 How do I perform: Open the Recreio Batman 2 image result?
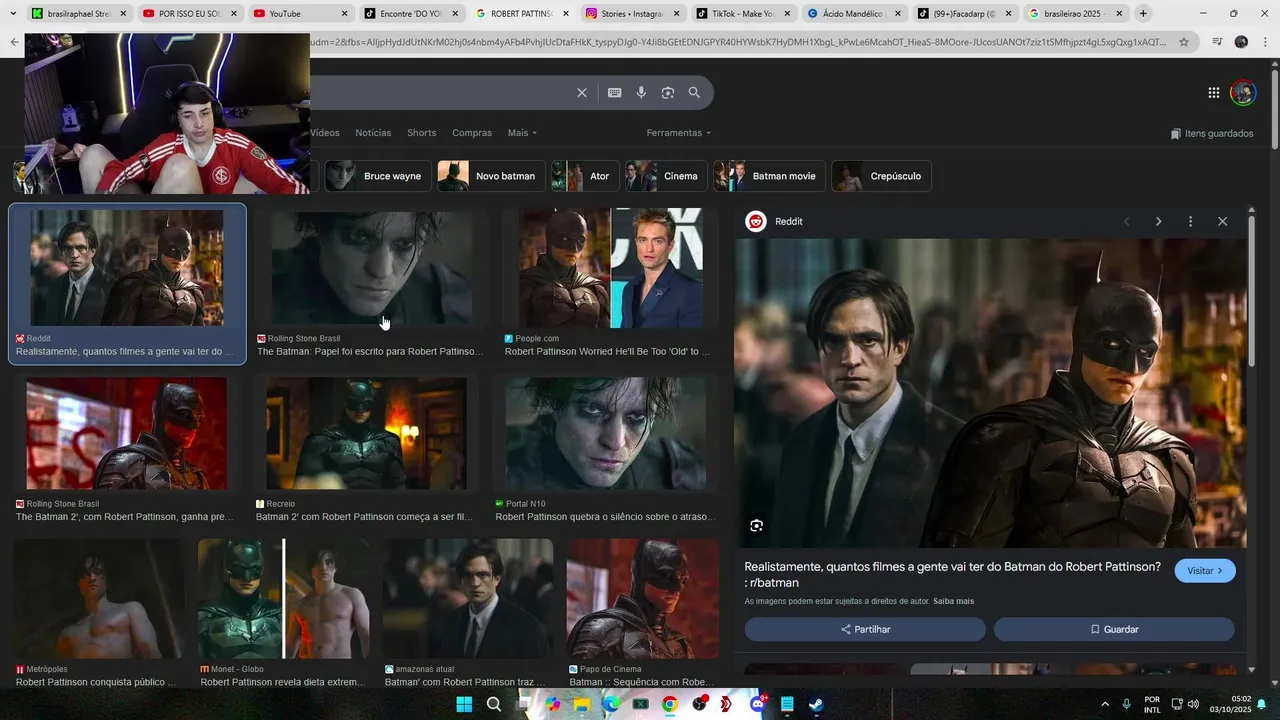click(366, 434)
